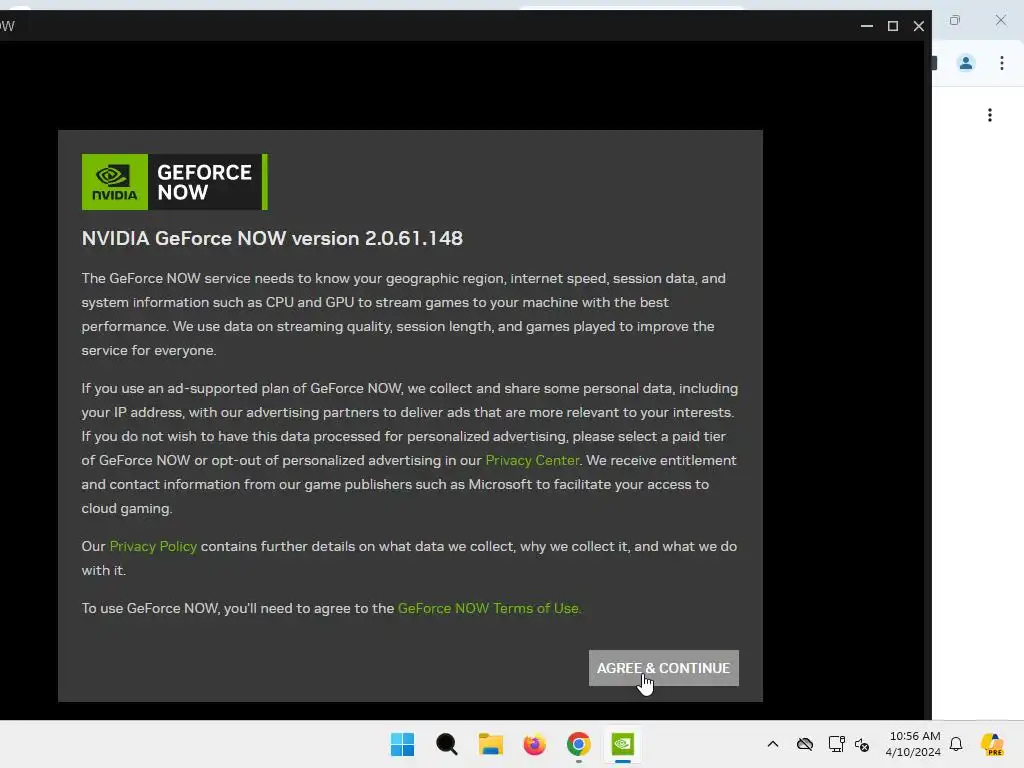Click the PRE preview tray icon
Image resolution: width=1024 pixels, height=768 pixels.
(x=993, y=744)
